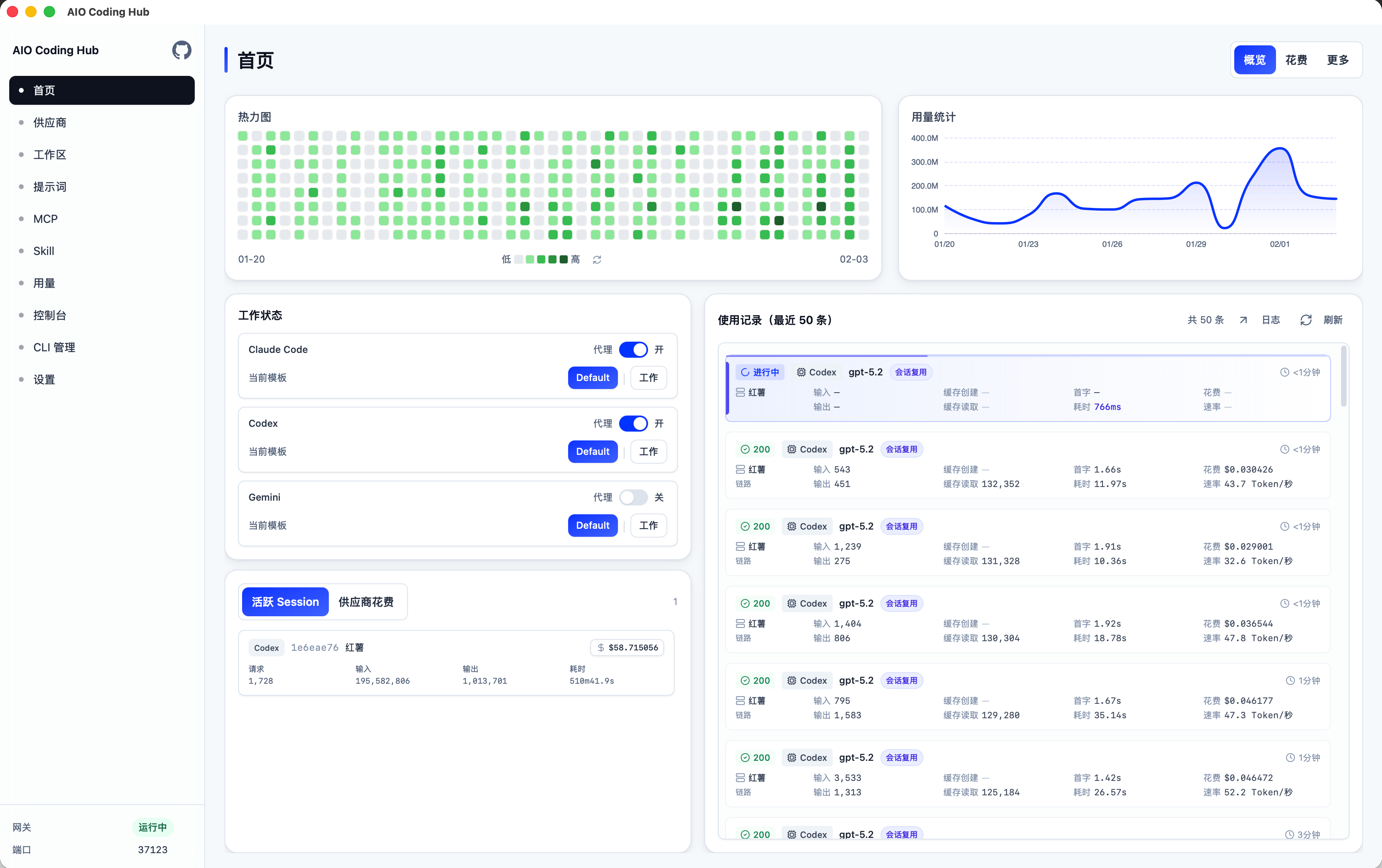Click the 刷新 button in usage records
This screenshot has height=868, width=1382.
point(1333,320)
